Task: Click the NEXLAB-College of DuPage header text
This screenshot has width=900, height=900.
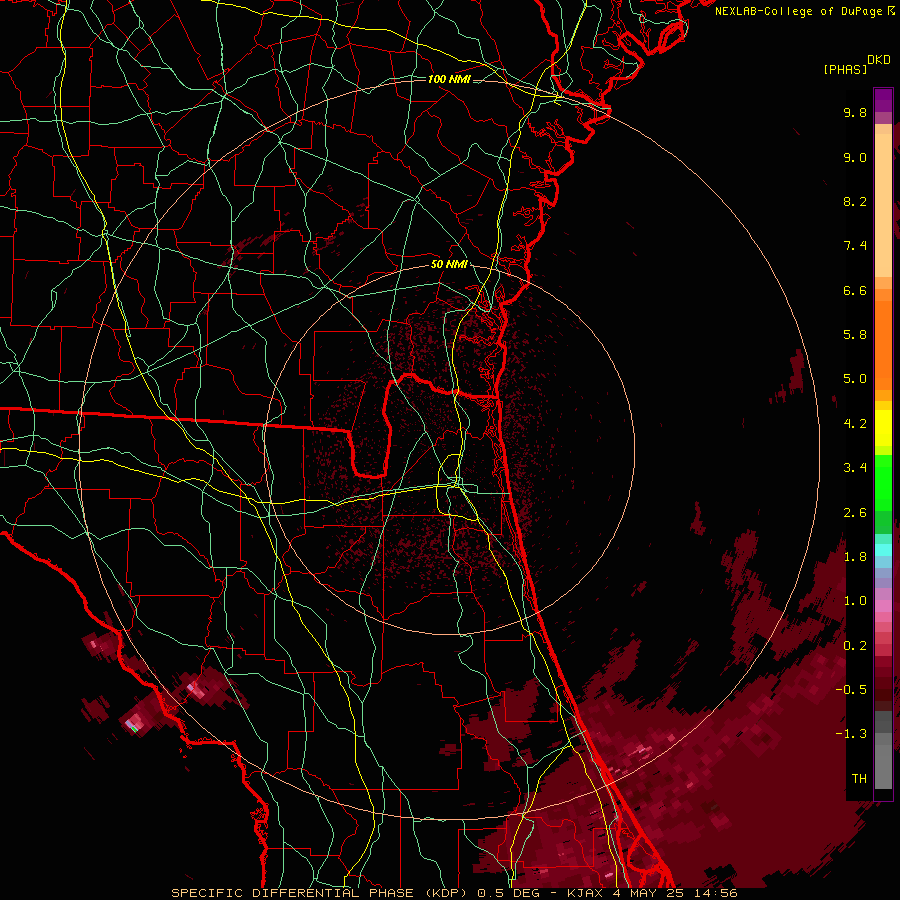Action: coord(801,11)
